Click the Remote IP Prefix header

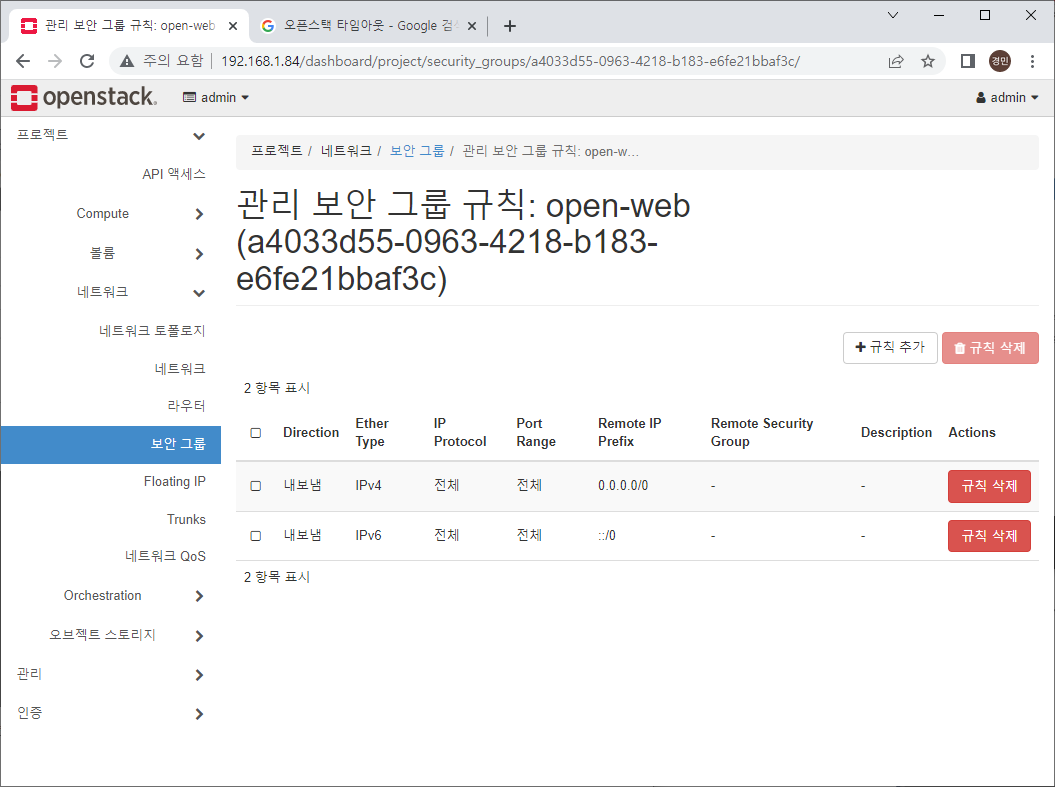629,433
